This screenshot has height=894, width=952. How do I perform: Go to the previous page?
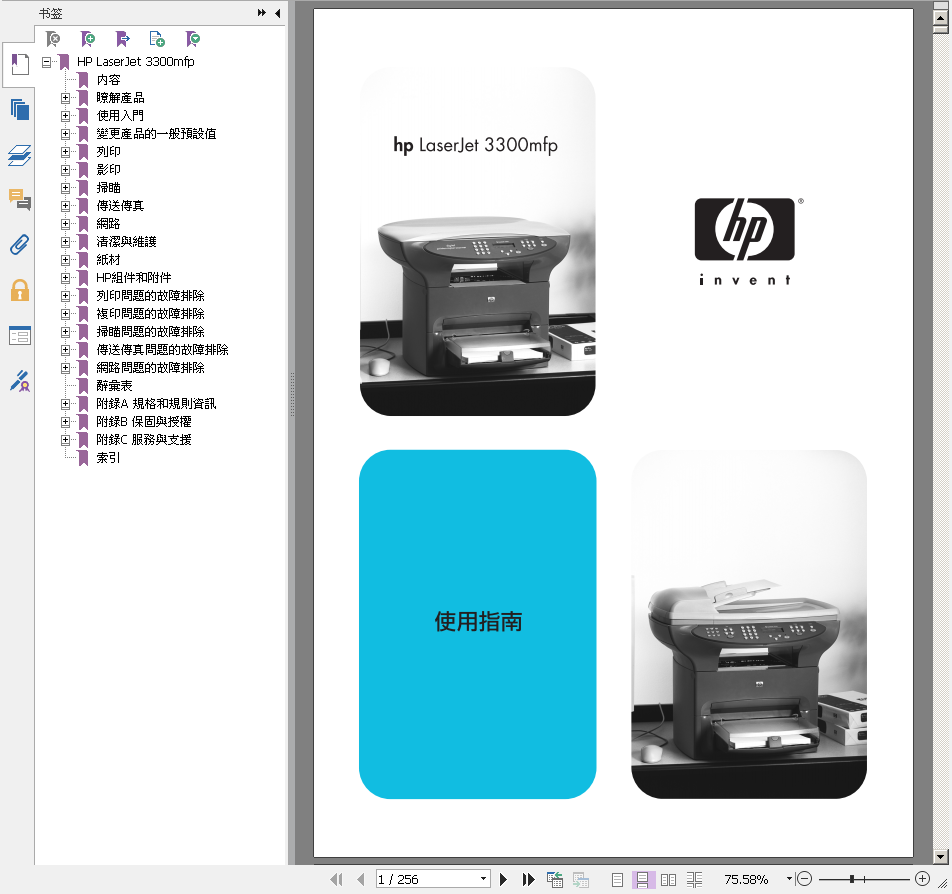pyautogui.click(x=361, y=879)
